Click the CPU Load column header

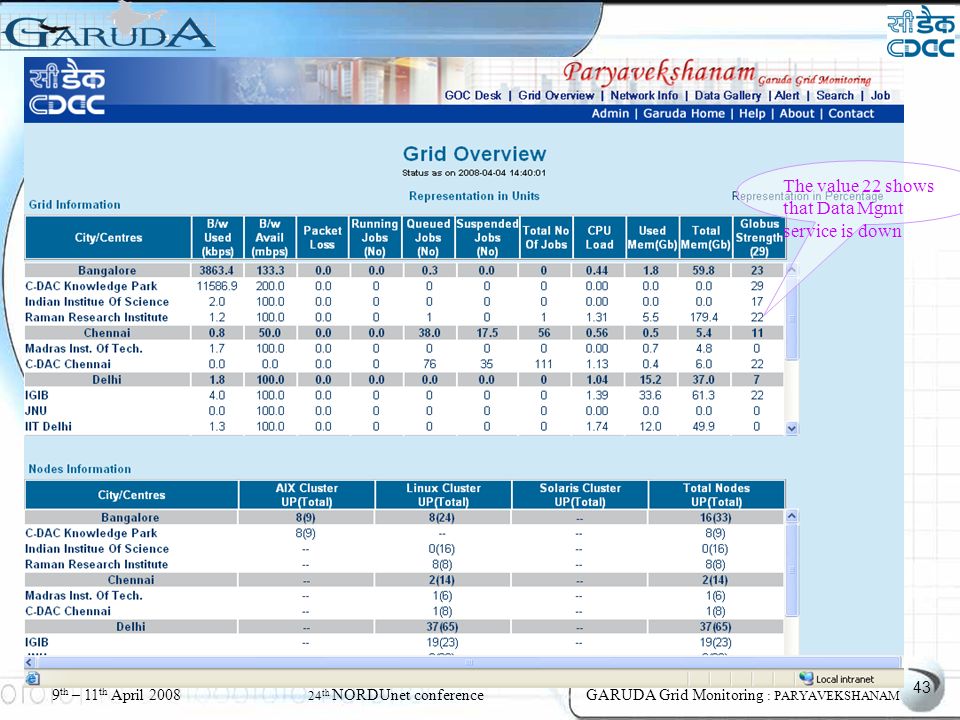click(x=599, y=238)
